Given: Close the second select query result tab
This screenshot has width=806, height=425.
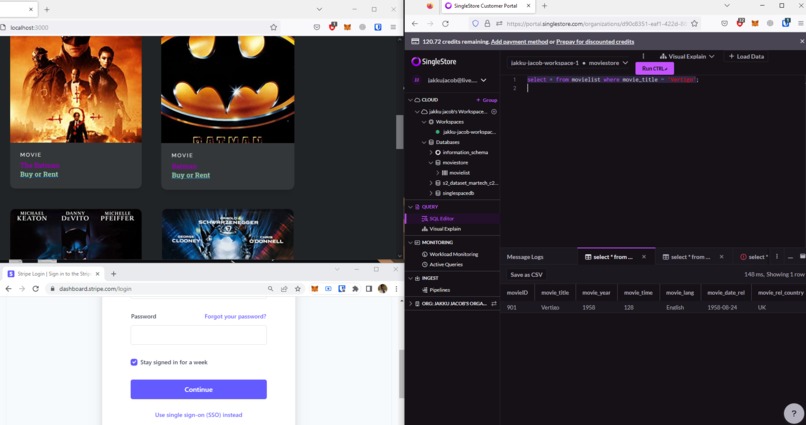Looking at the screenshot, I should tap(721, 256).
